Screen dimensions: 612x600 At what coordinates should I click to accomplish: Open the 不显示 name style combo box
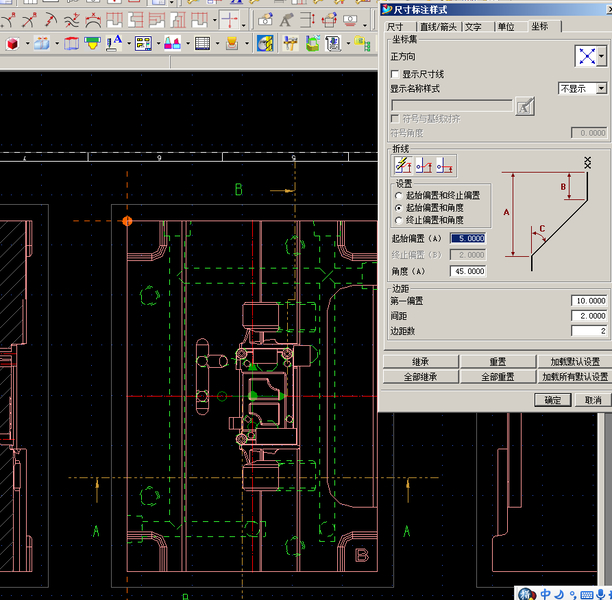click(582, 89)
